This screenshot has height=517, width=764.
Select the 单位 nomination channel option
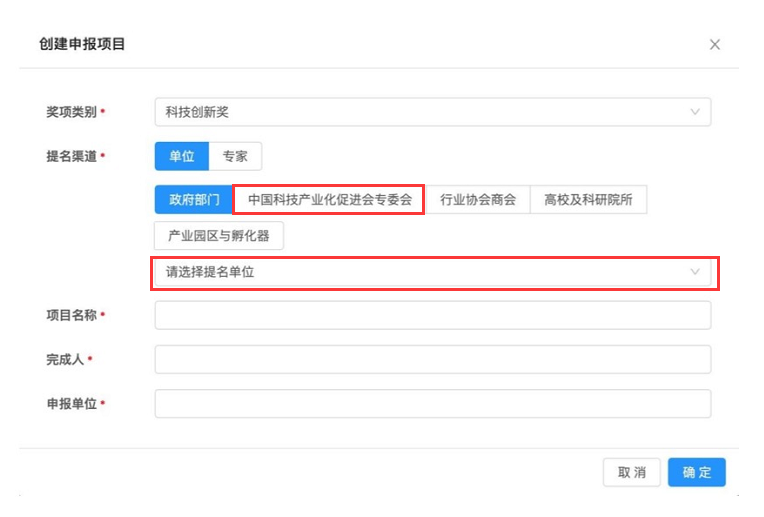pyautogui.click(x=181, y=156)
